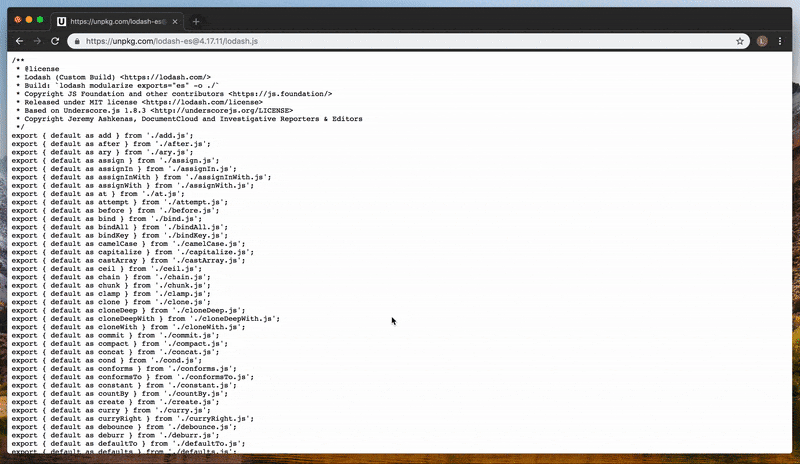Click the forward navigation arrow

pyautogui.click(x=37, y=41)
